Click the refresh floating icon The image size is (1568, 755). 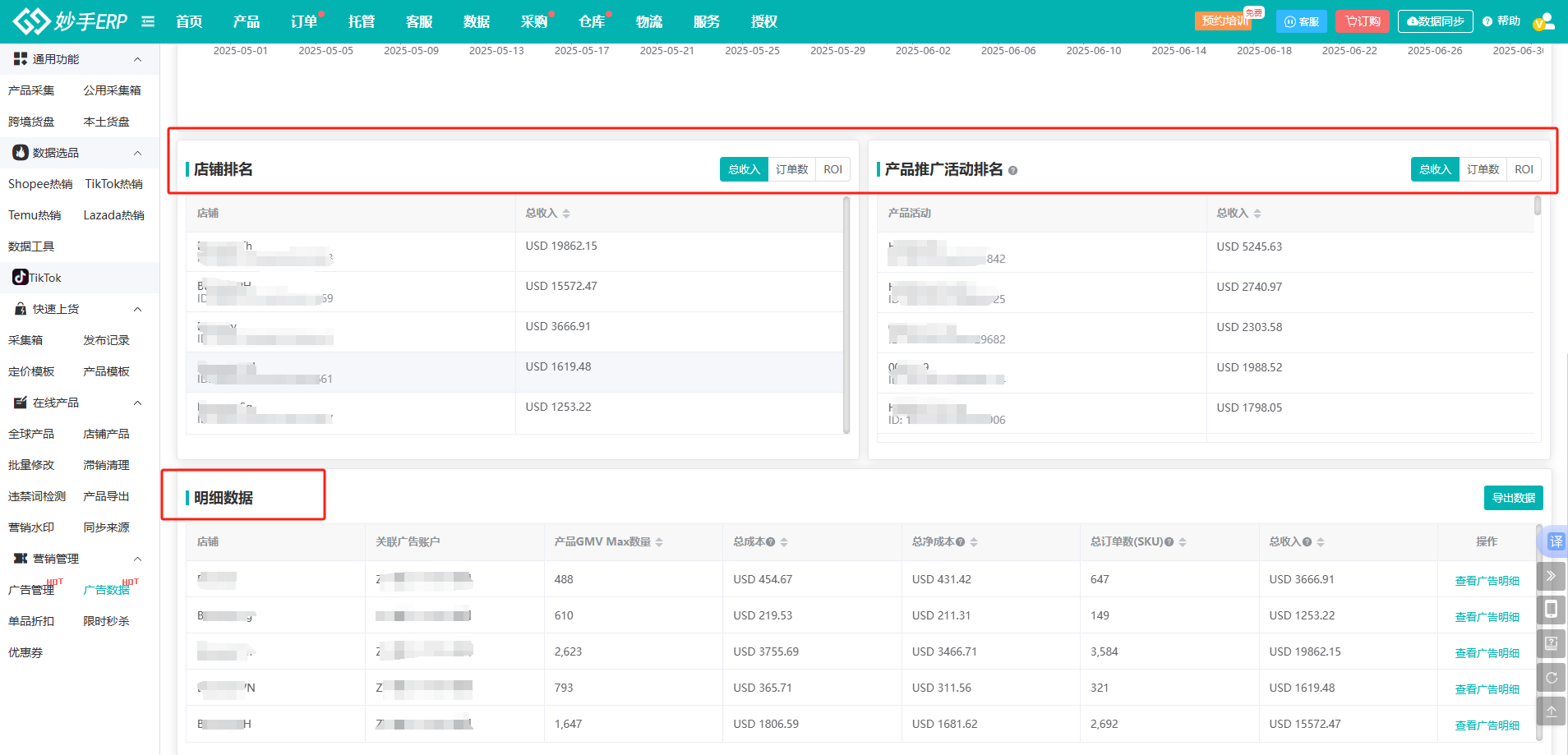click(1551, 678)
